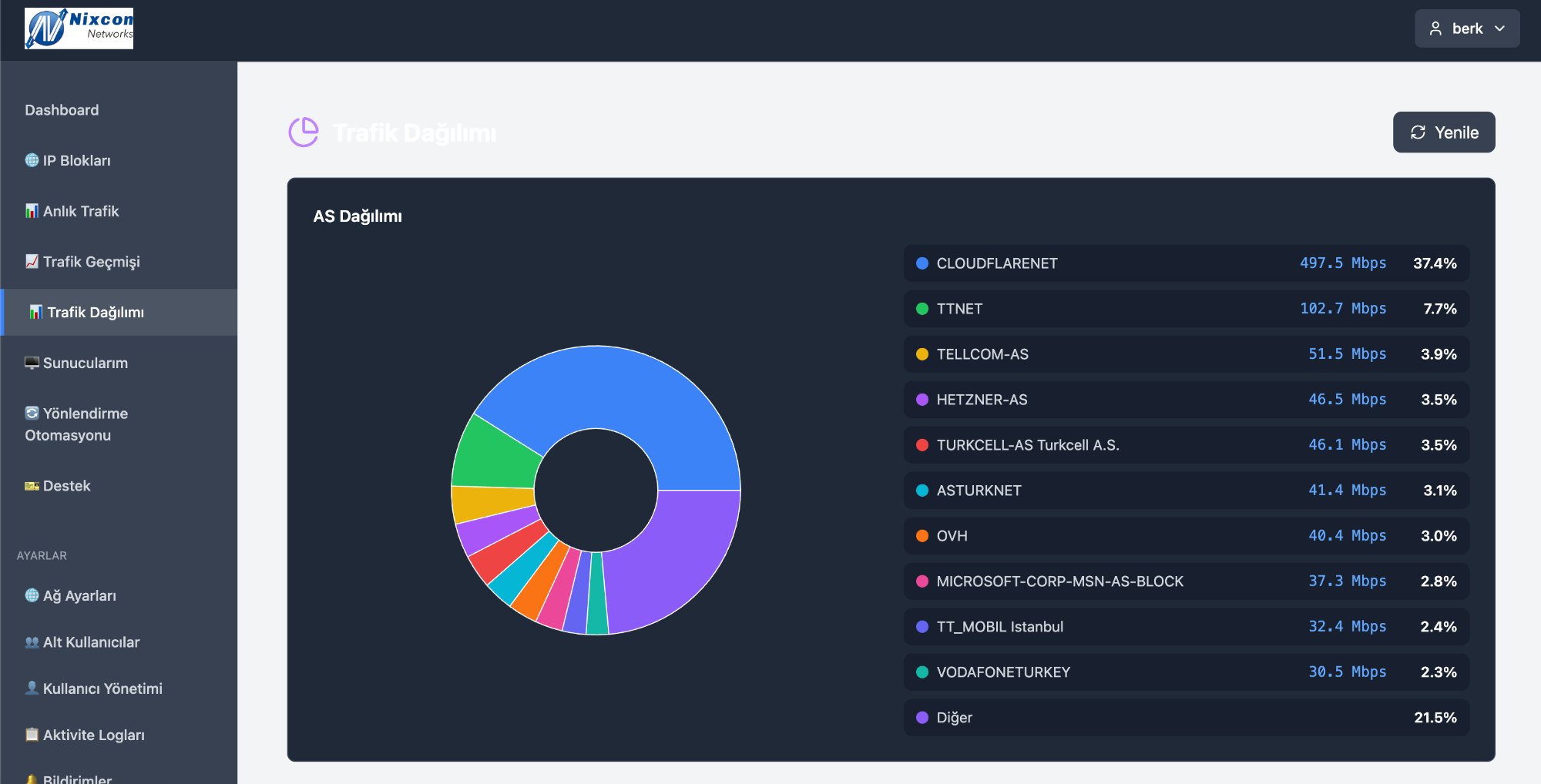Open Alt Kullanıcılar page

tap(91, 642)
